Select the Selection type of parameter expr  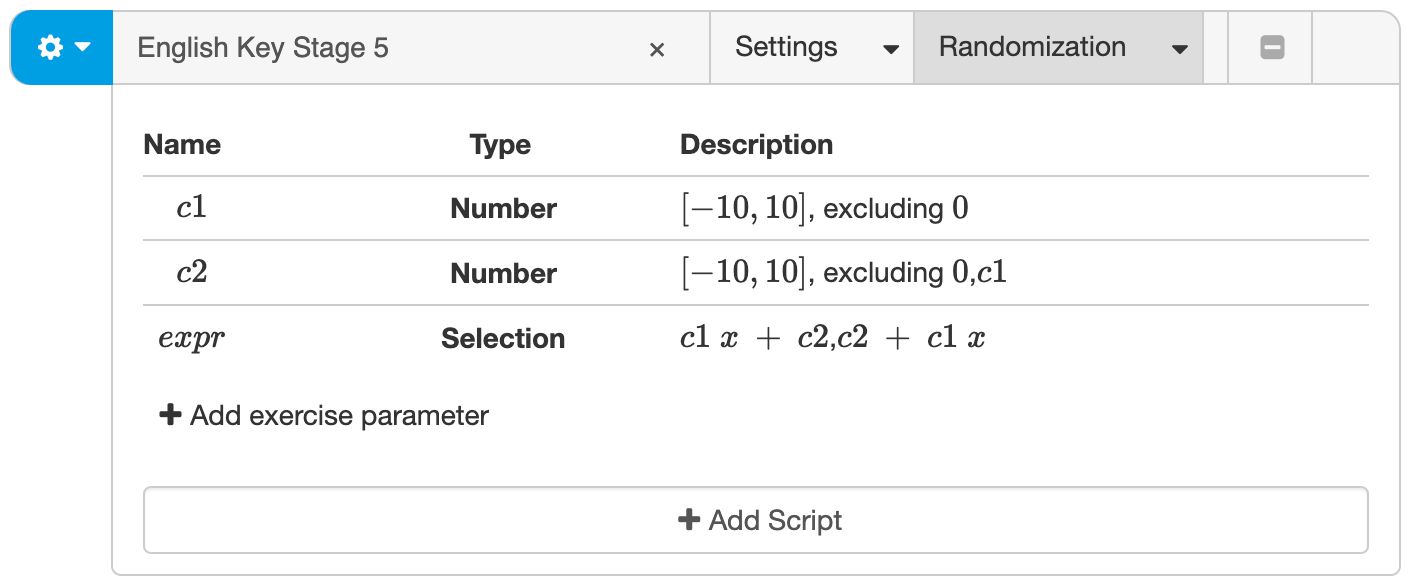[x=503, y=338]
